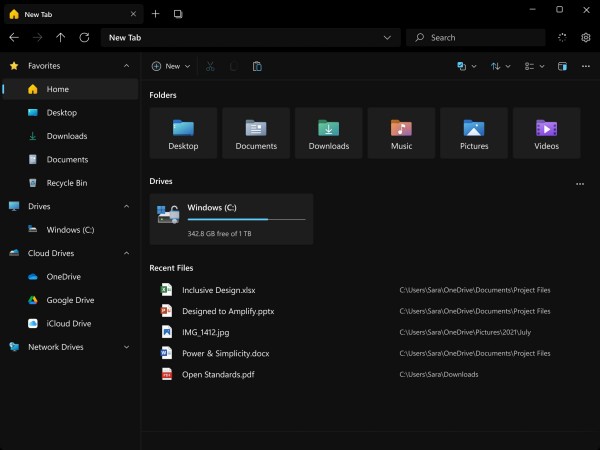
Task: Open the Files settings gear
Action: coord(585,38)
